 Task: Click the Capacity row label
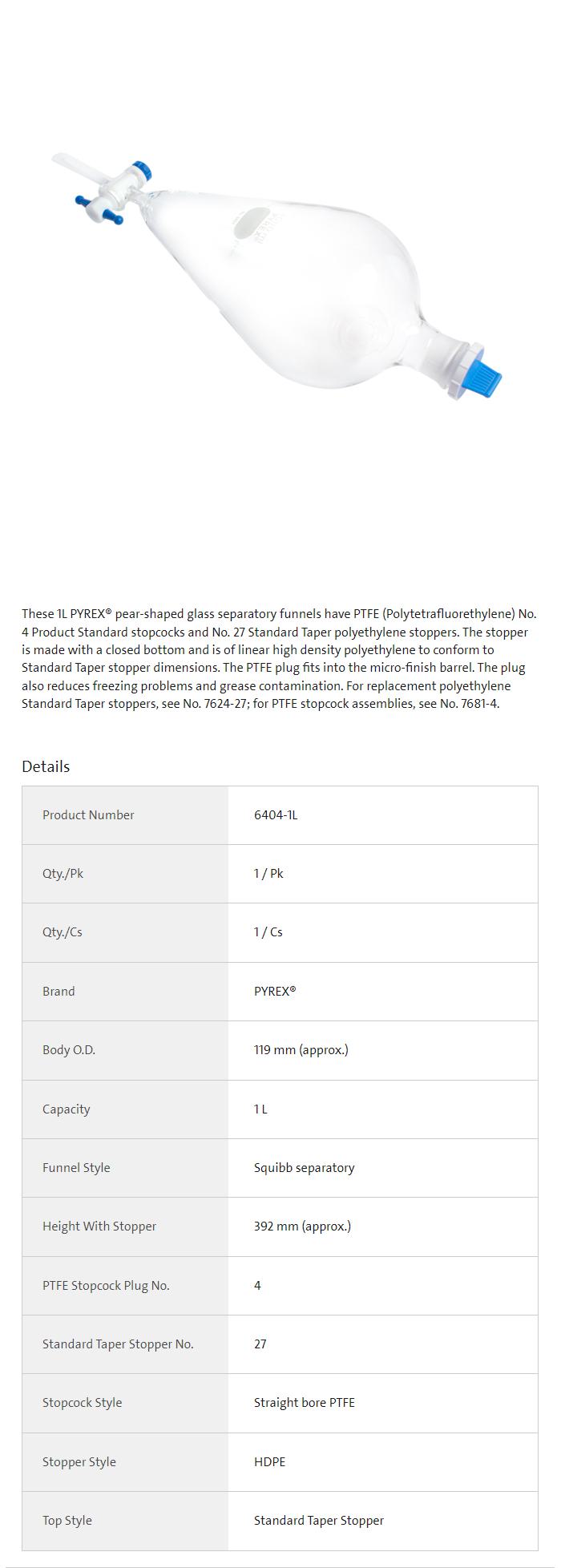[66, 1109]
